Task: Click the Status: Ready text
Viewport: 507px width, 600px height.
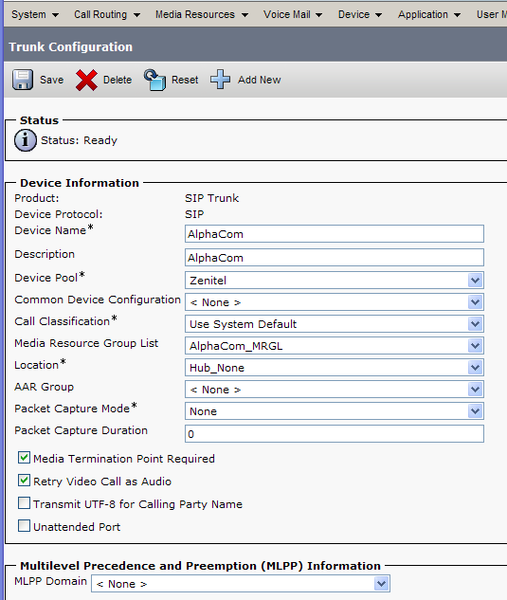Action: pos(79,140)
